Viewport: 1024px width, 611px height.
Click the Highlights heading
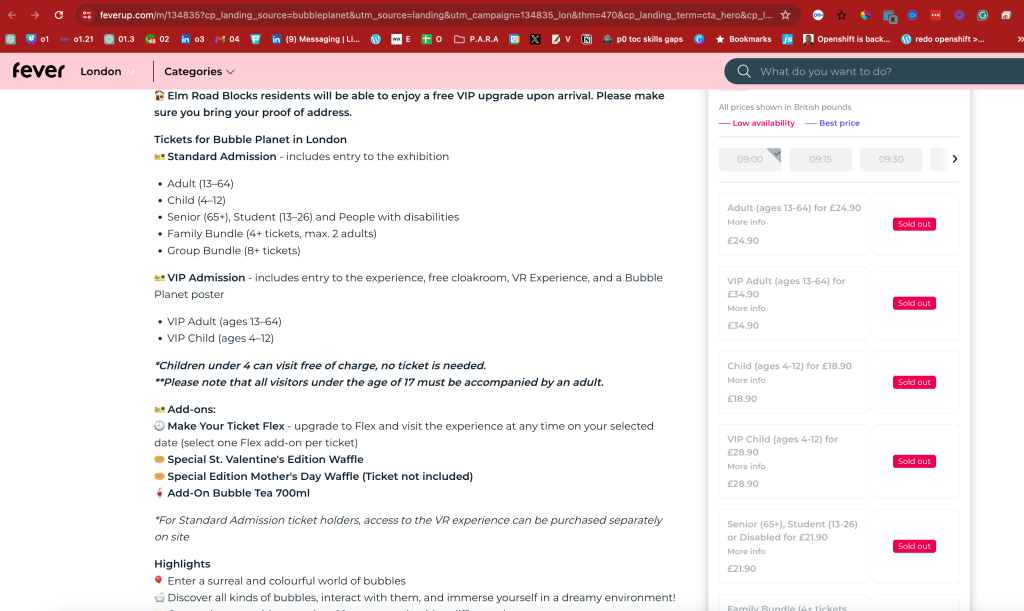(182, 564)
